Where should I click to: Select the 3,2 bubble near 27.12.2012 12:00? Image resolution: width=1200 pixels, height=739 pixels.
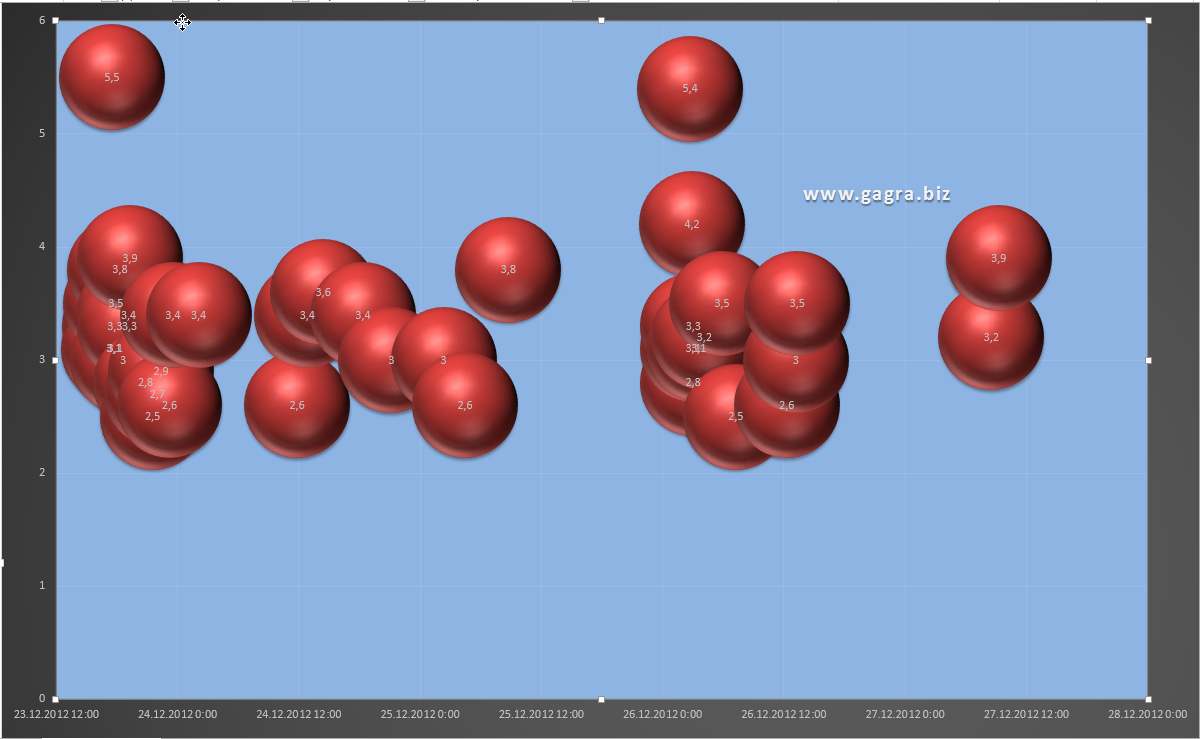[991, 337]
